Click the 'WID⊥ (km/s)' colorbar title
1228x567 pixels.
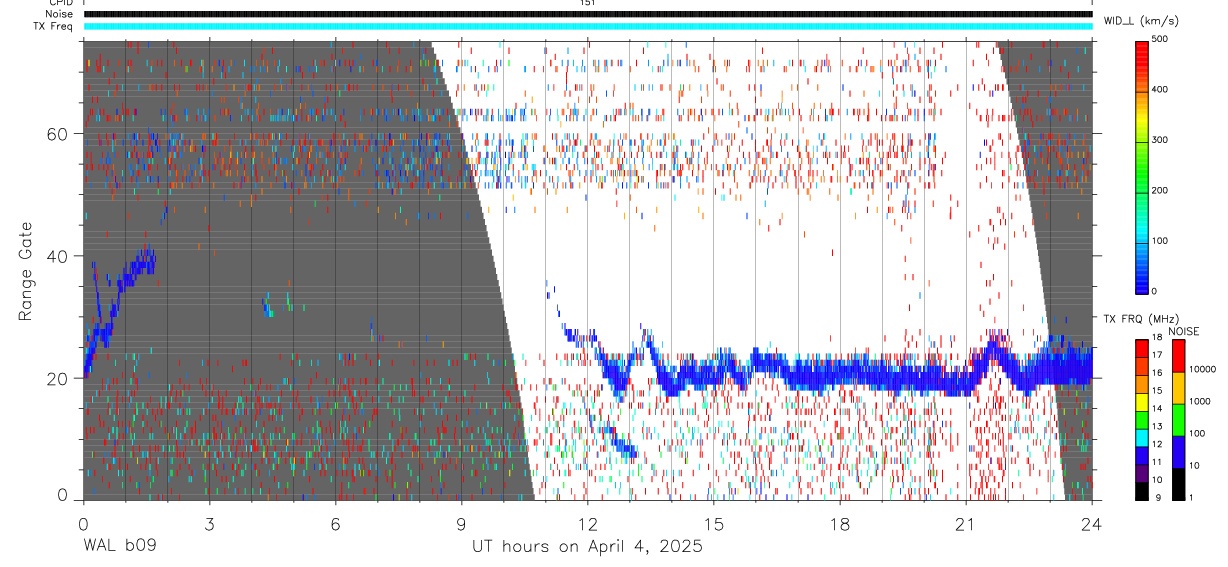point(1142,20)
